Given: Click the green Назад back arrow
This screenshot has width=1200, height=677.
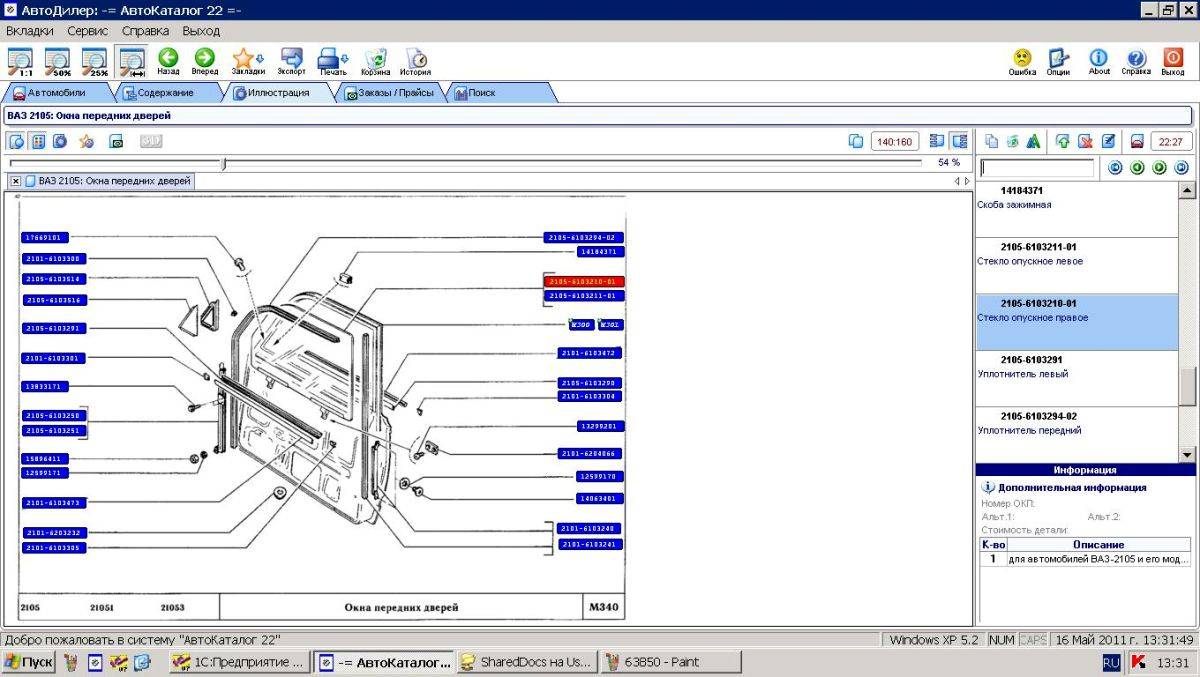Looking at the screenshot, I should [x=168, y=62].
